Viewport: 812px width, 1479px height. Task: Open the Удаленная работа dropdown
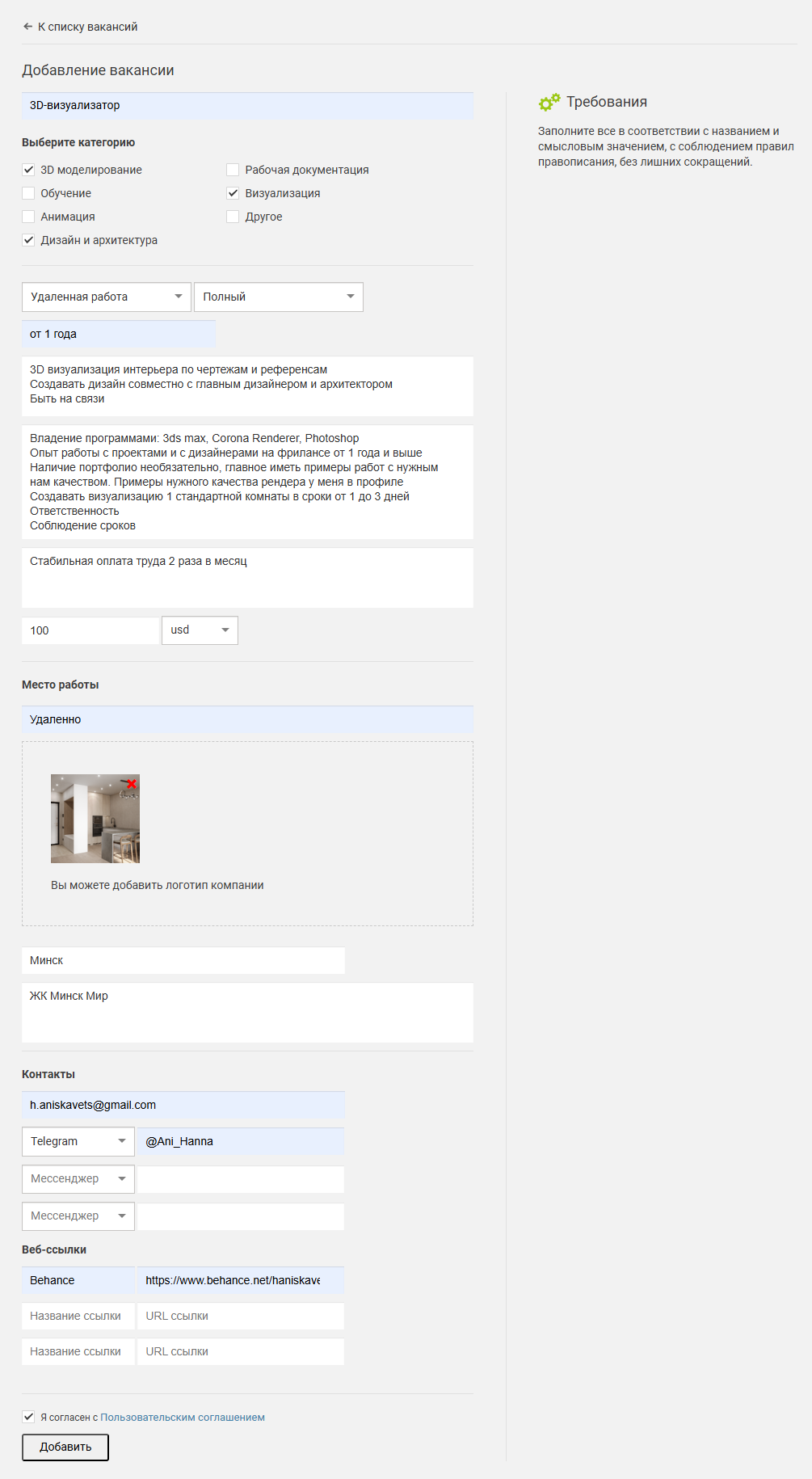coord(107,297)
